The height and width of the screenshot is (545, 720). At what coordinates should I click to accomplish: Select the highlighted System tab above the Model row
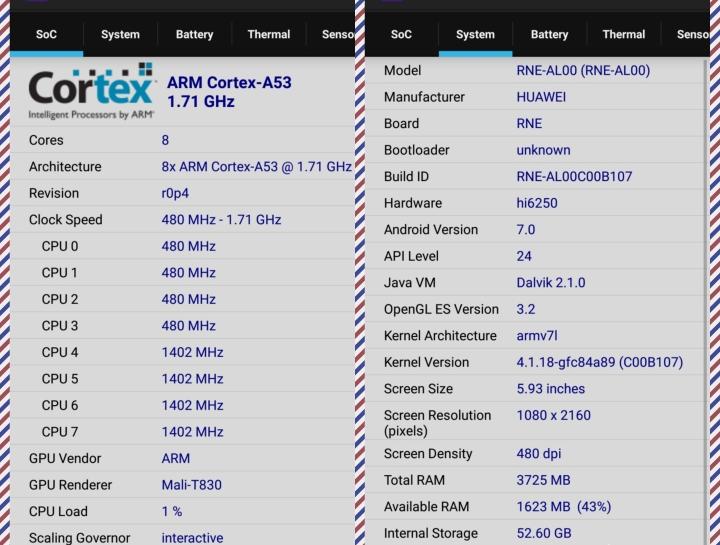point(475,34)
